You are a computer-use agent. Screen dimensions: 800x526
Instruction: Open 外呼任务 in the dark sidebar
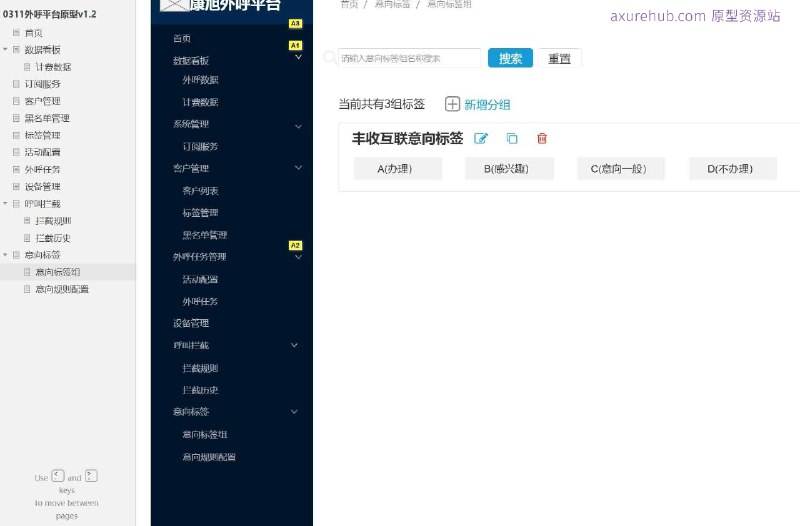200,302
